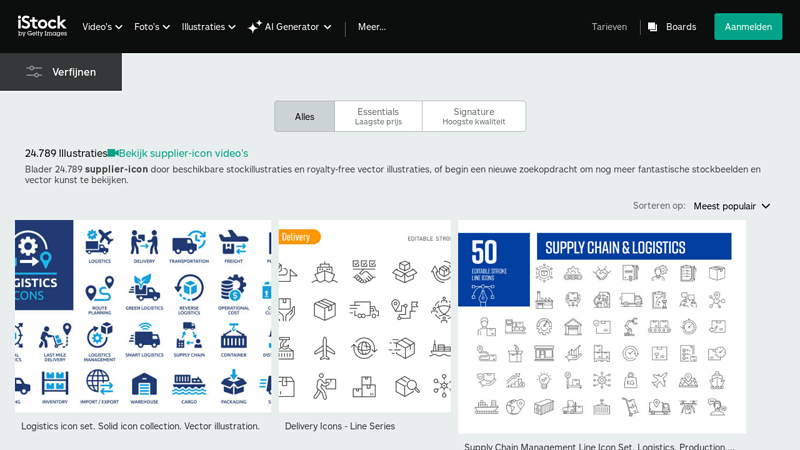Click the green video camera icon
Viewport: 800px width, 450px height.
coord(113,153)
